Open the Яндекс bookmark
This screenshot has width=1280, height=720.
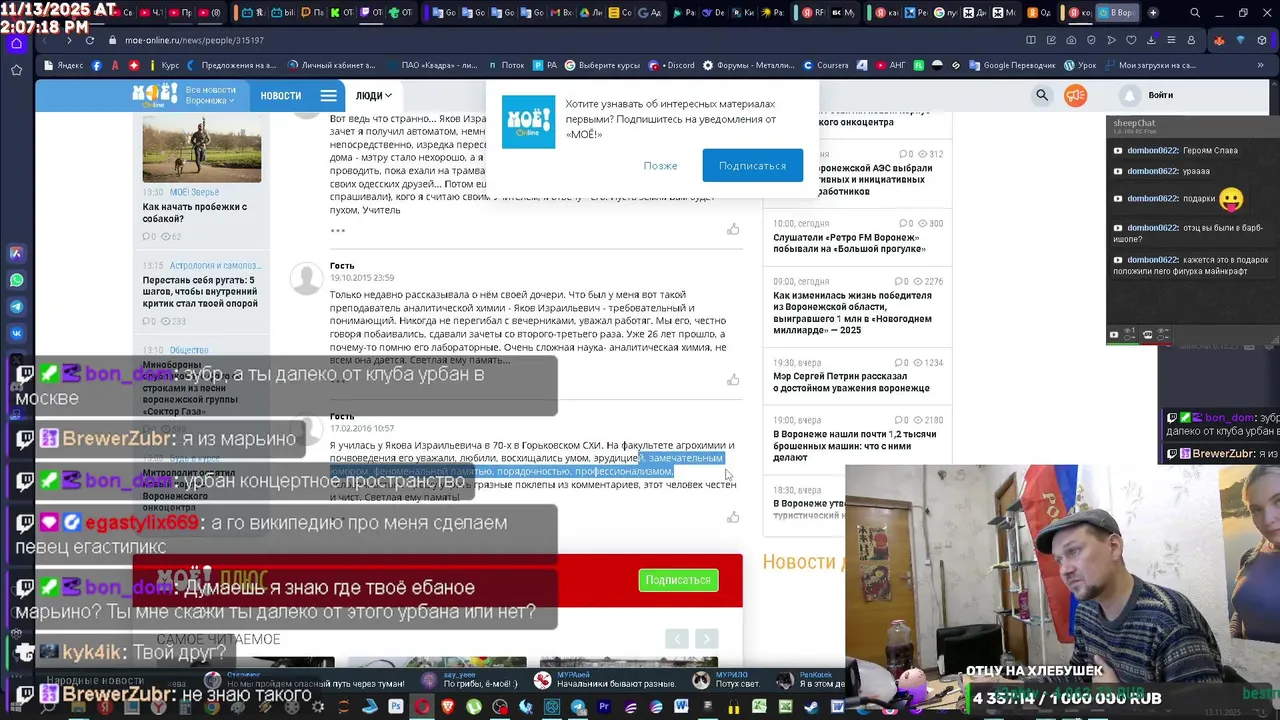[63, 65]
